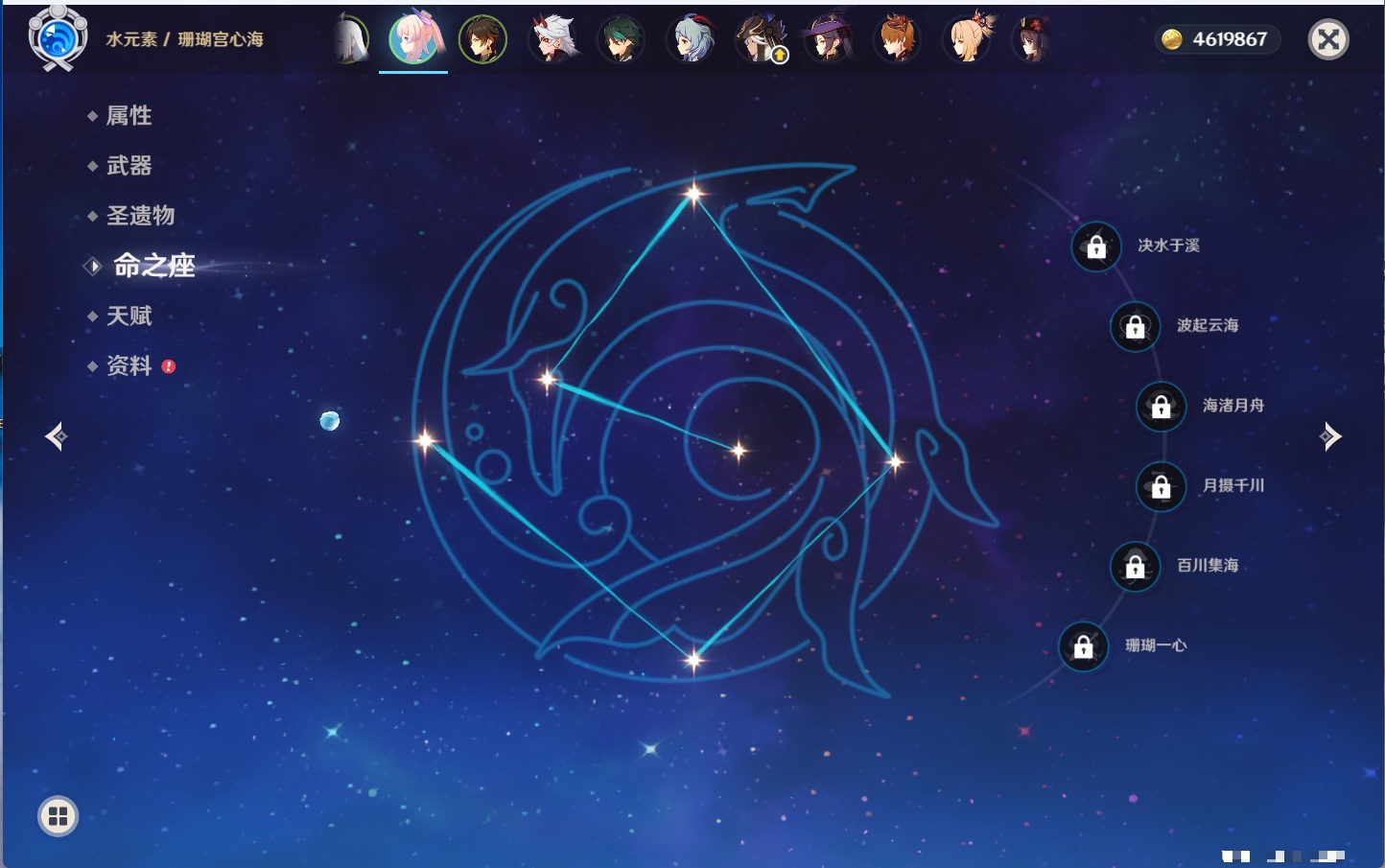Click the bottommost star of the constellation
The height and width of the screenshot is (868, 1385).
pyautogui.click(x=693, y=659)
